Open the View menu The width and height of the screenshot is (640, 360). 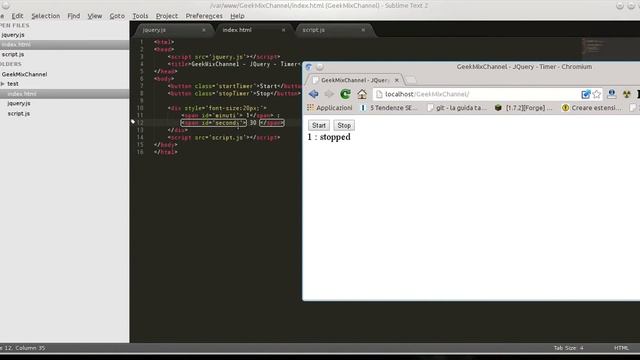(95, 16)
